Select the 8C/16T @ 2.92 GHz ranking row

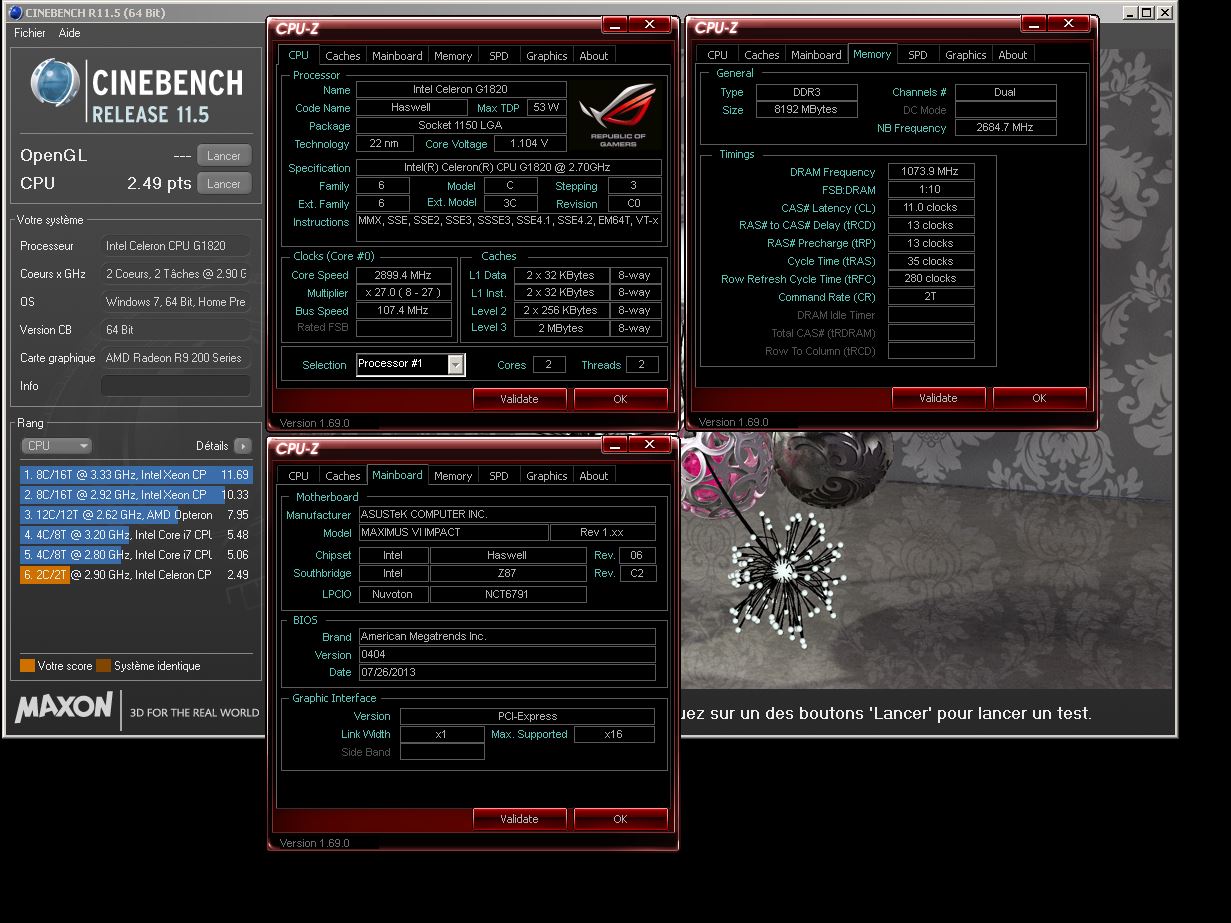pyautogui.click(x=136, y=495)
